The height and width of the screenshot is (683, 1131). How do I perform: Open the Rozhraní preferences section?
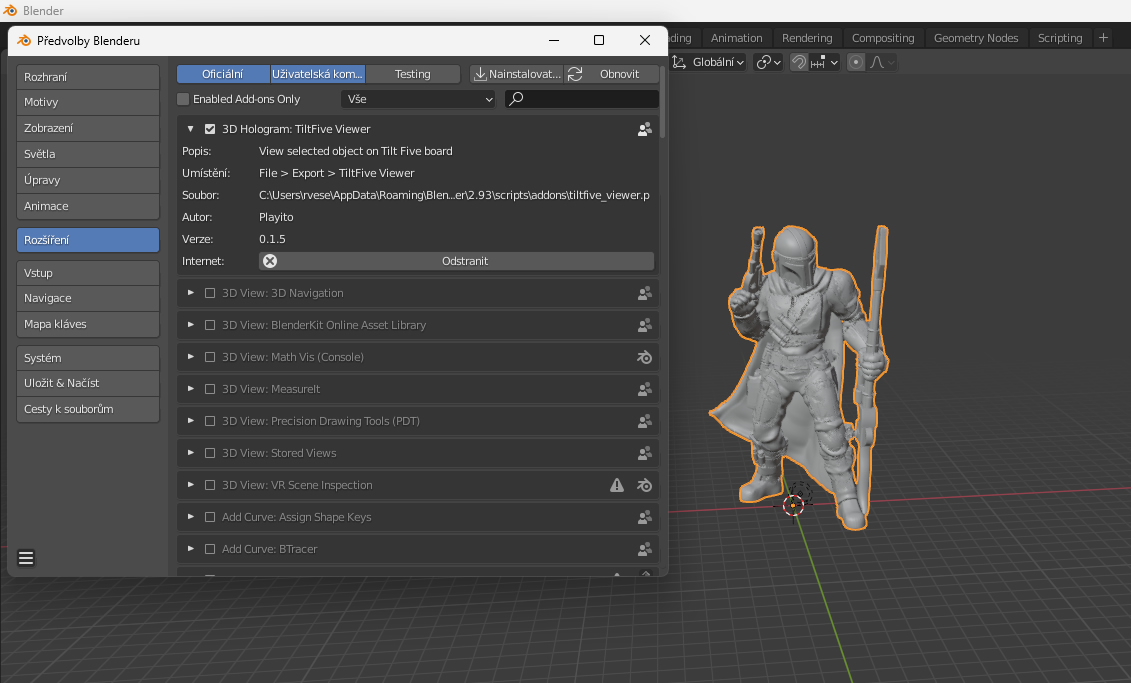(x=88, y=77)
